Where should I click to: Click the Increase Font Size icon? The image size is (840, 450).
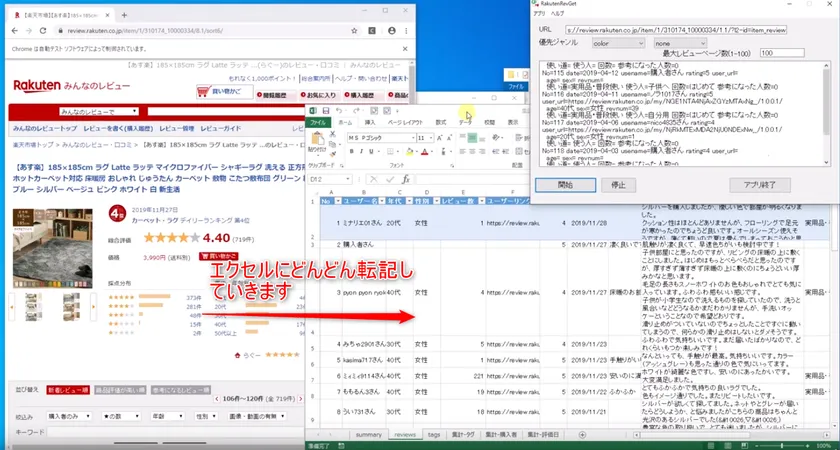point(440,138)
